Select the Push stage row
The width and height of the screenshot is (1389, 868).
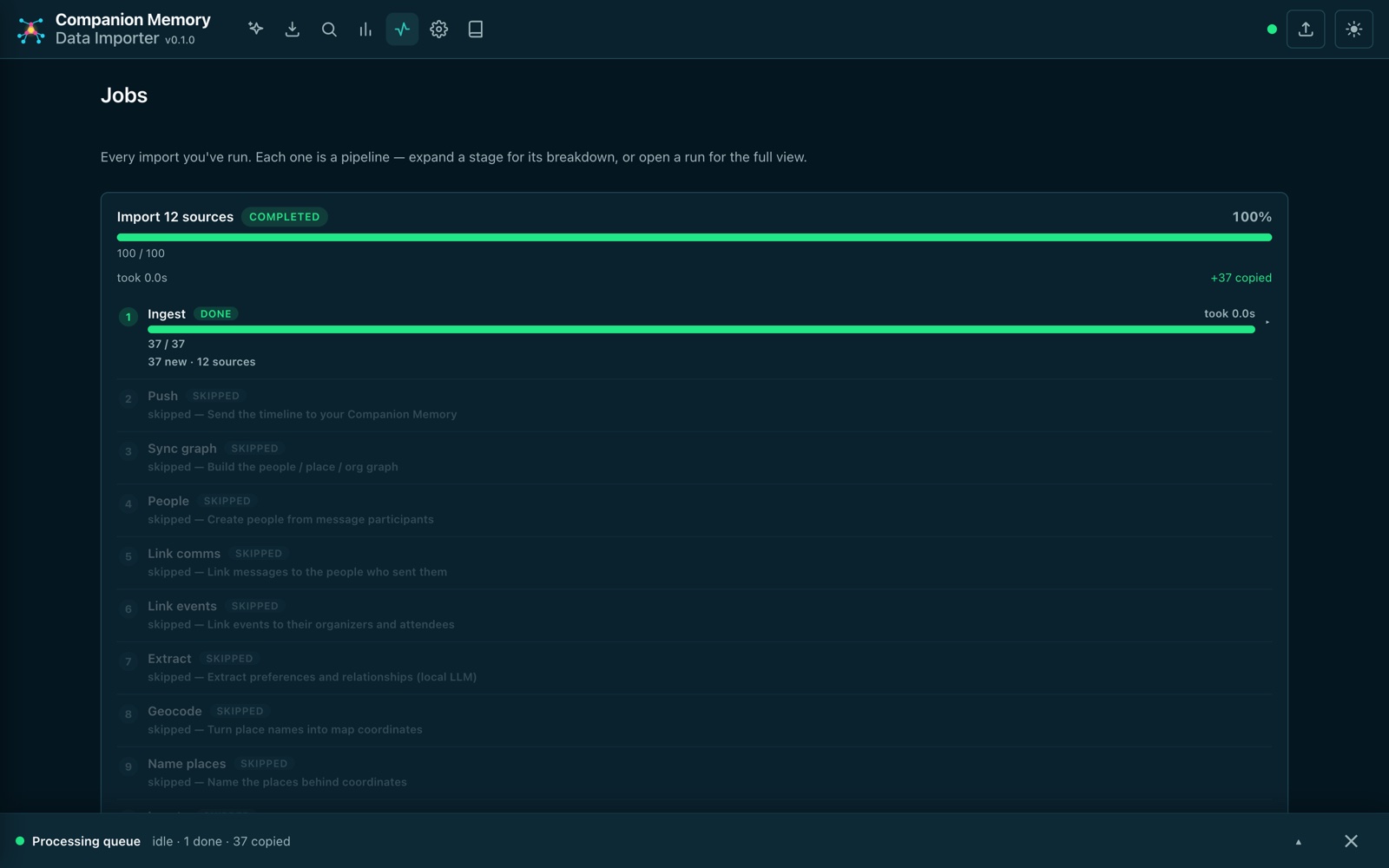694,405
